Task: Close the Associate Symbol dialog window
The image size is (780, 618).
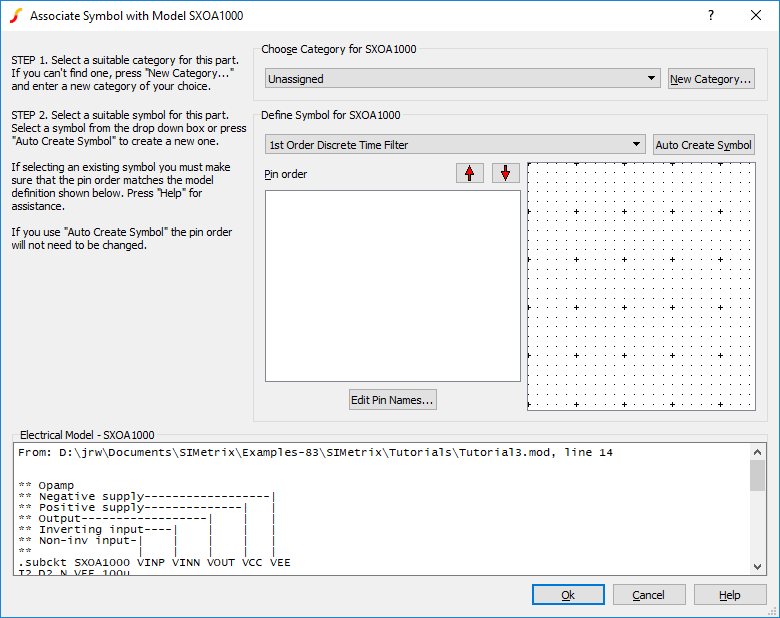Action: (x=756, y=16)
